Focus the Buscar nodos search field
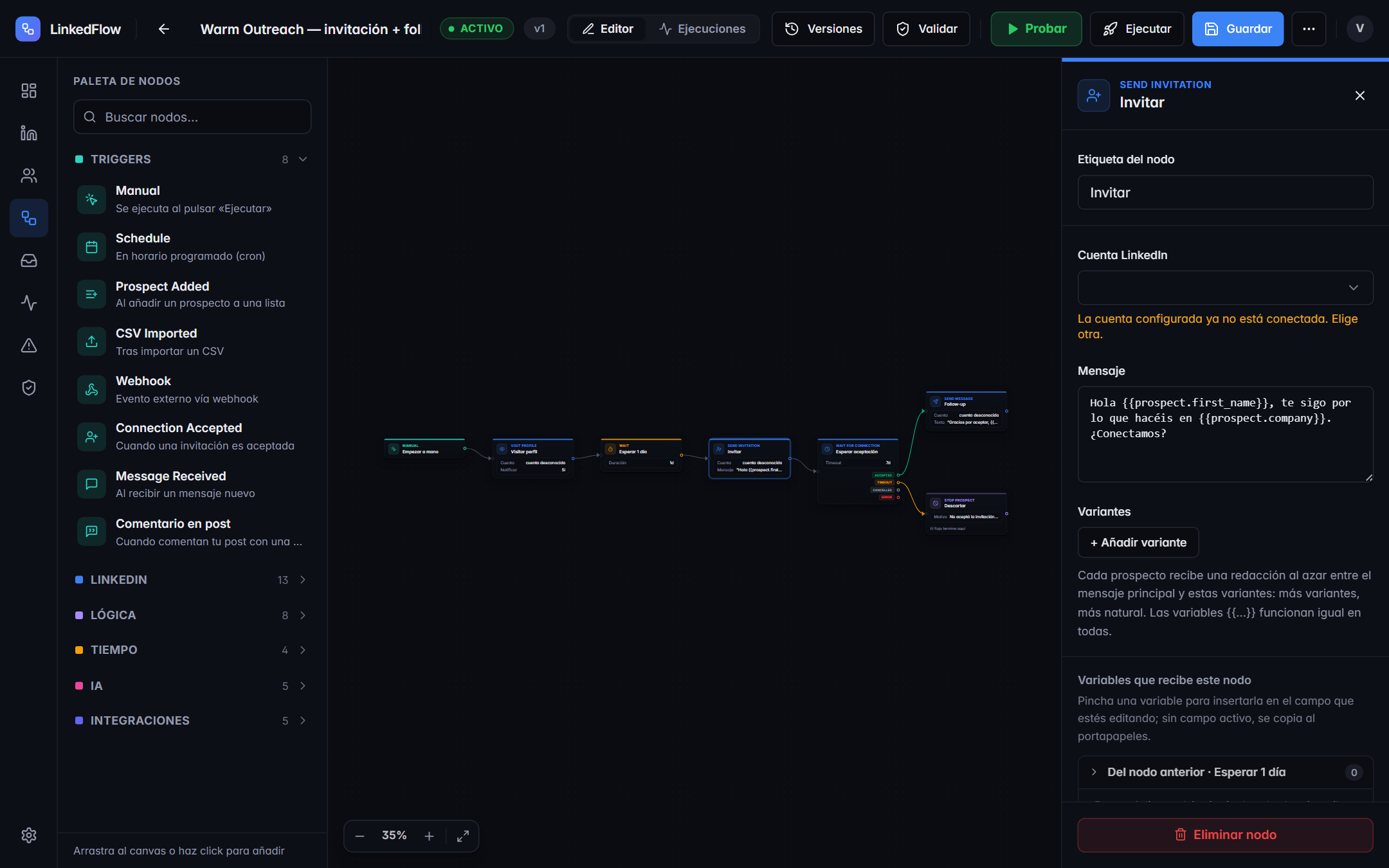The width and height of the screenshot is (1389, 868). pyautogui.click(x=192, y=117)
